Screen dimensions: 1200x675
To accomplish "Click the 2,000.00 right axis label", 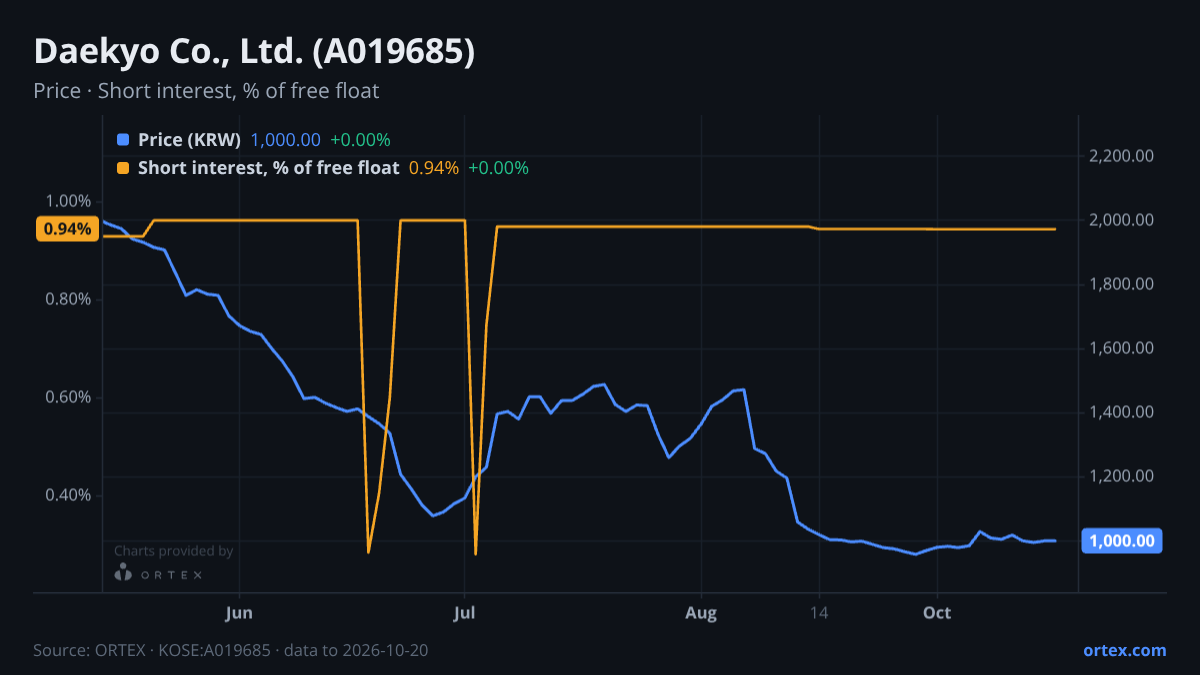I will pyautogui.click(x=1120, y=220).
